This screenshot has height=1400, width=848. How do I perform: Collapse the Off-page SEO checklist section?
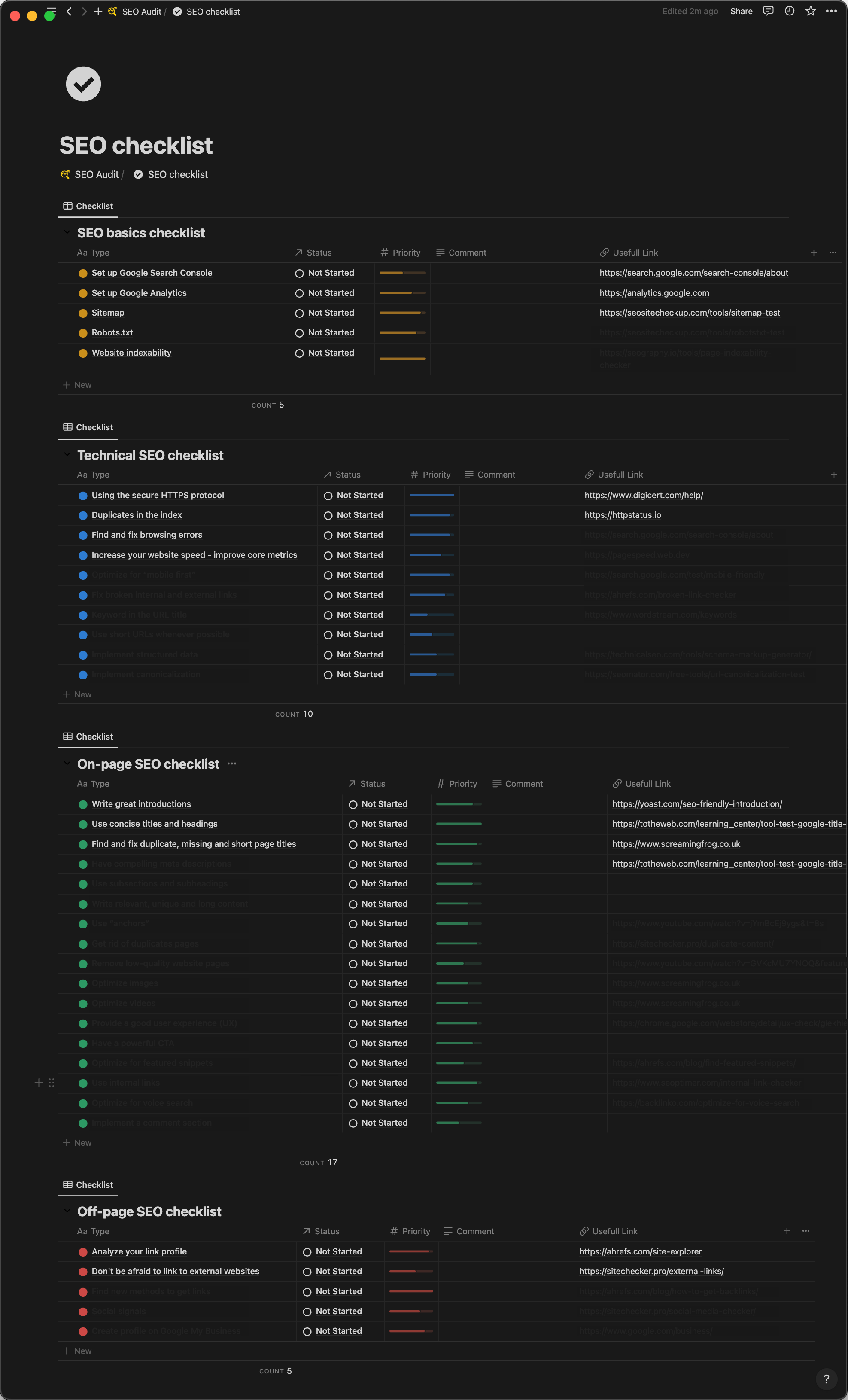(67, 1211)
